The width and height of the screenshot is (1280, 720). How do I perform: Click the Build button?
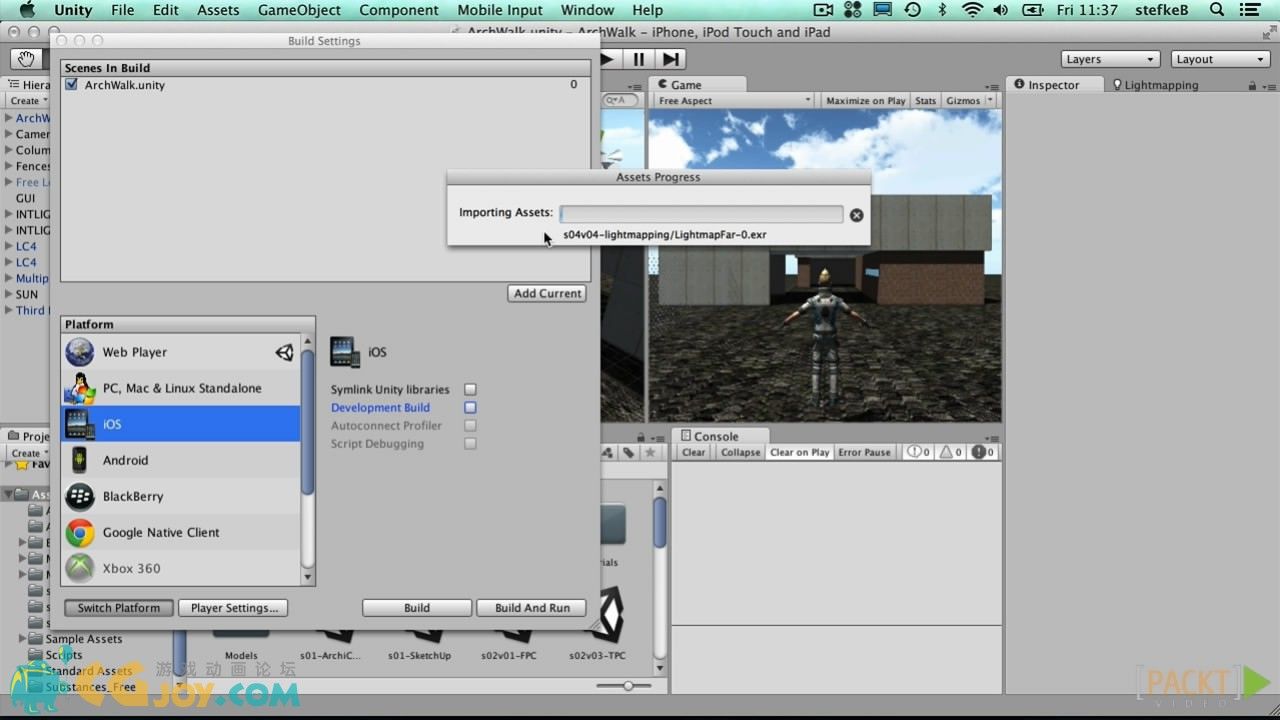click(x=417, y=608)
